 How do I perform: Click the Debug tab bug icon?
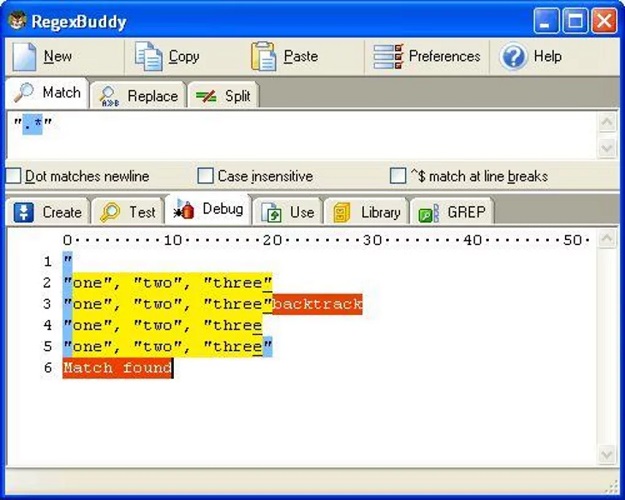184,209
